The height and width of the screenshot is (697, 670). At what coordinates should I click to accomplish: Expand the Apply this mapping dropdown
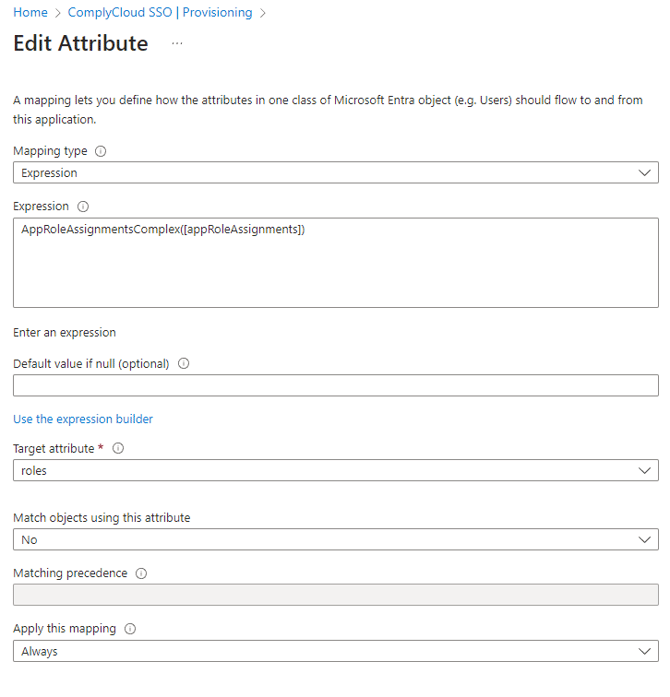coord(335,651)
